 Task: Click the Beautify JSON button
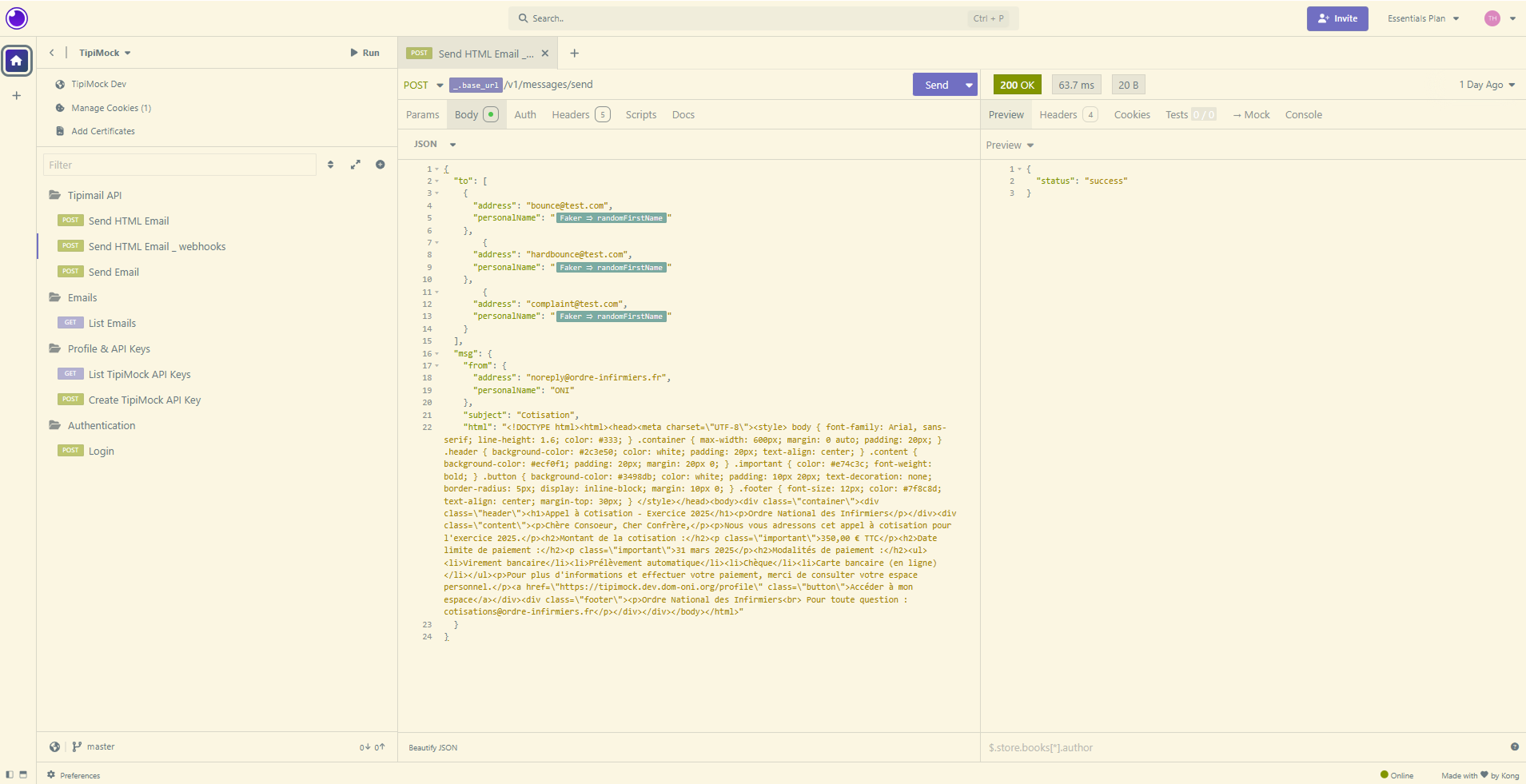click(x=432, y=748)
